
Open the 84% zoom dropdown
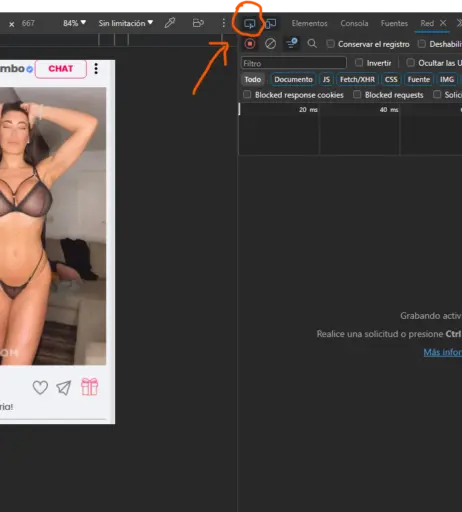(75, 23)
